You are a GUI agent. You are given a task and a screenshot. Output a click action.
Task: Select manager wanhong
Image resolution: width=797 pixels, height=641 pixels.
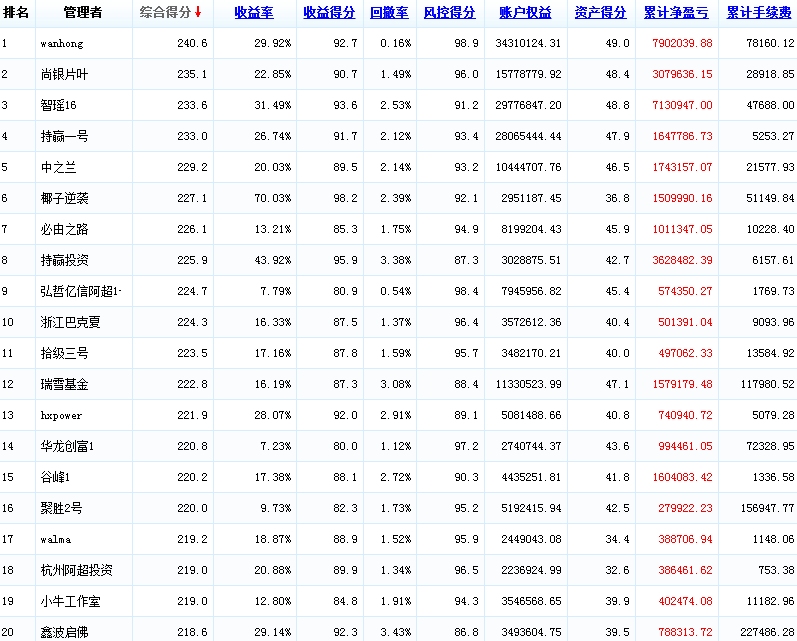point(62,44)
